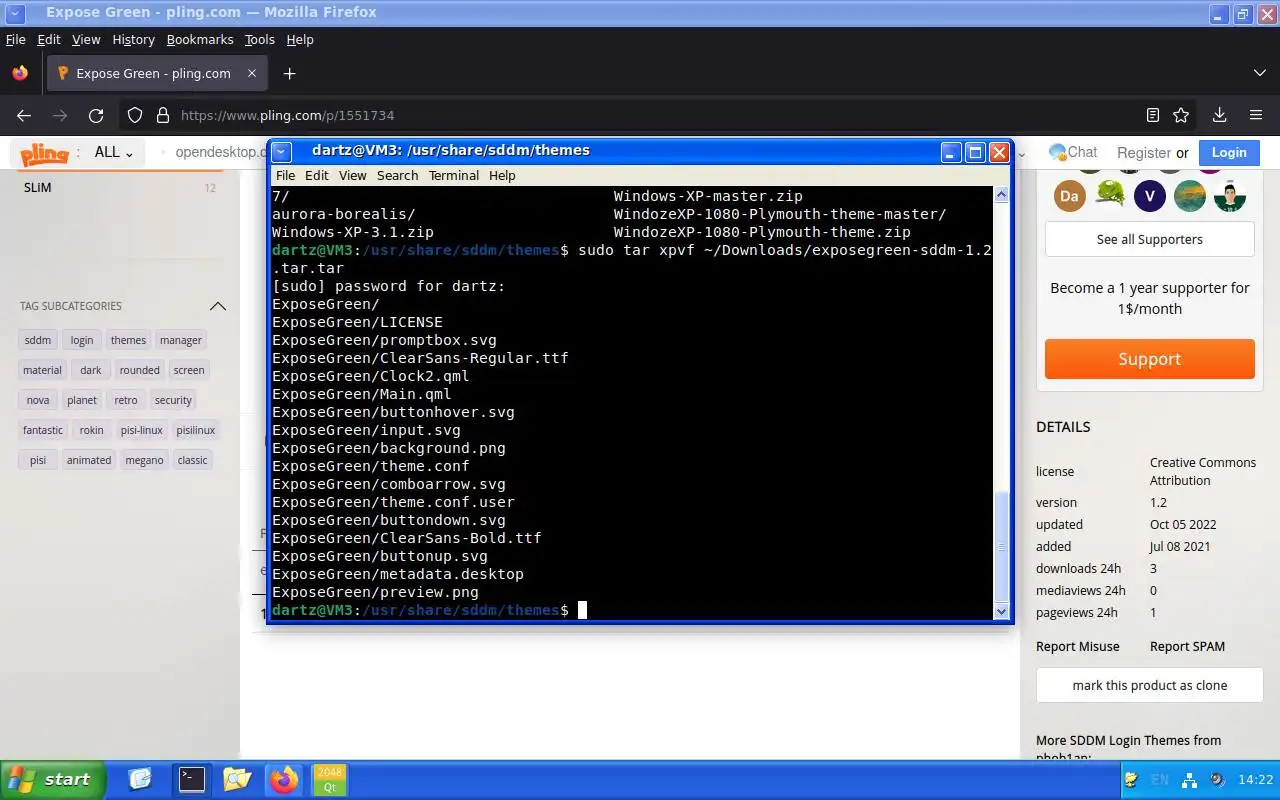
Task: Select the login tag
Action: point(82,340)
